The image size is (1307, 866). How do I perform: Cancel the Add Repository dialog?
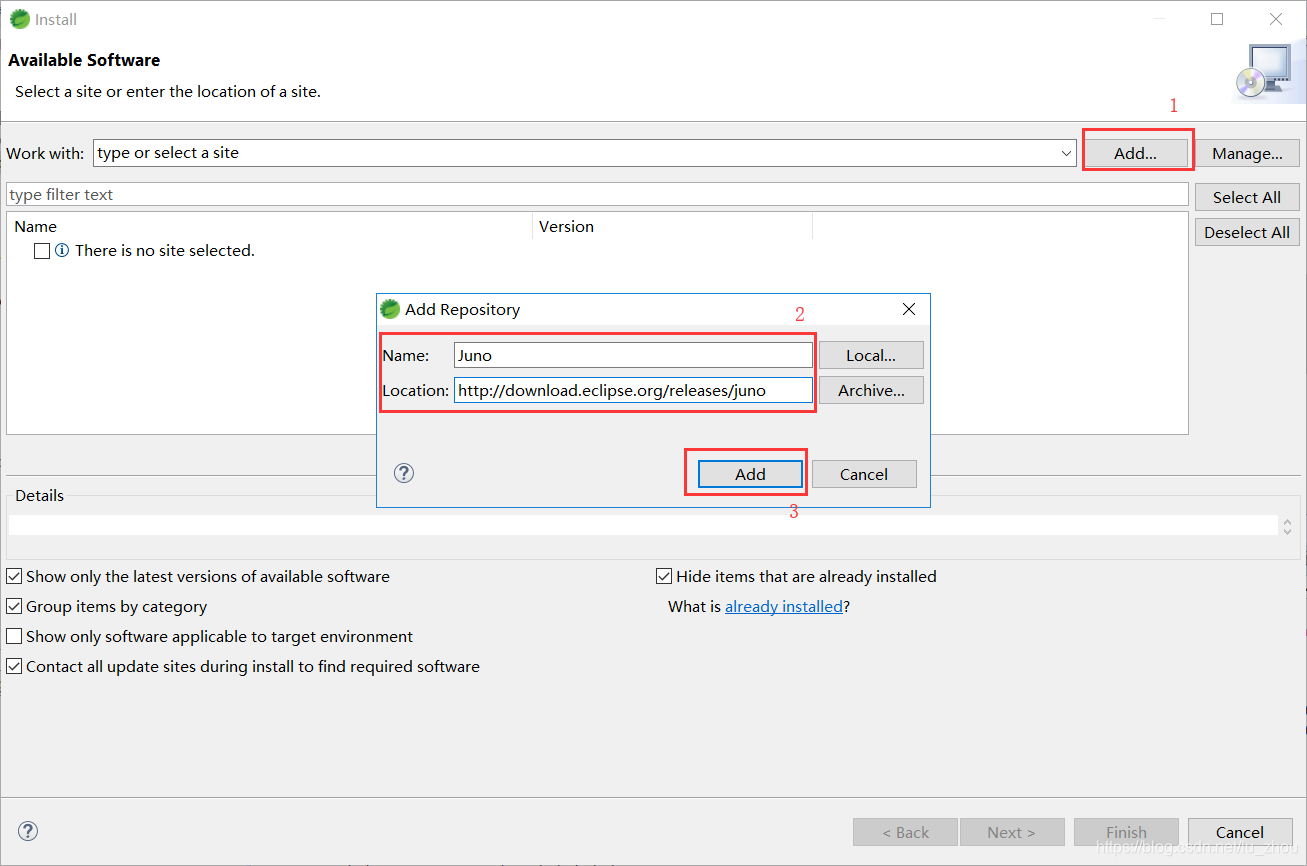click(x=864, y=474)
